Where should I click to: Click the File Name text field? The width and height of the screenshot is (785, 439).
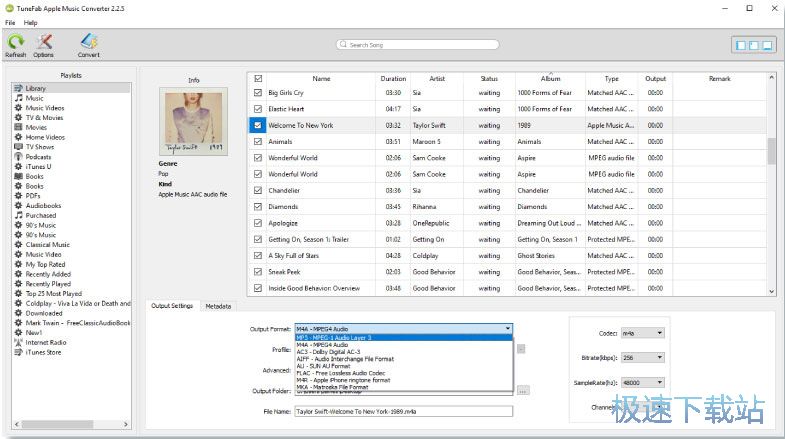404,411
